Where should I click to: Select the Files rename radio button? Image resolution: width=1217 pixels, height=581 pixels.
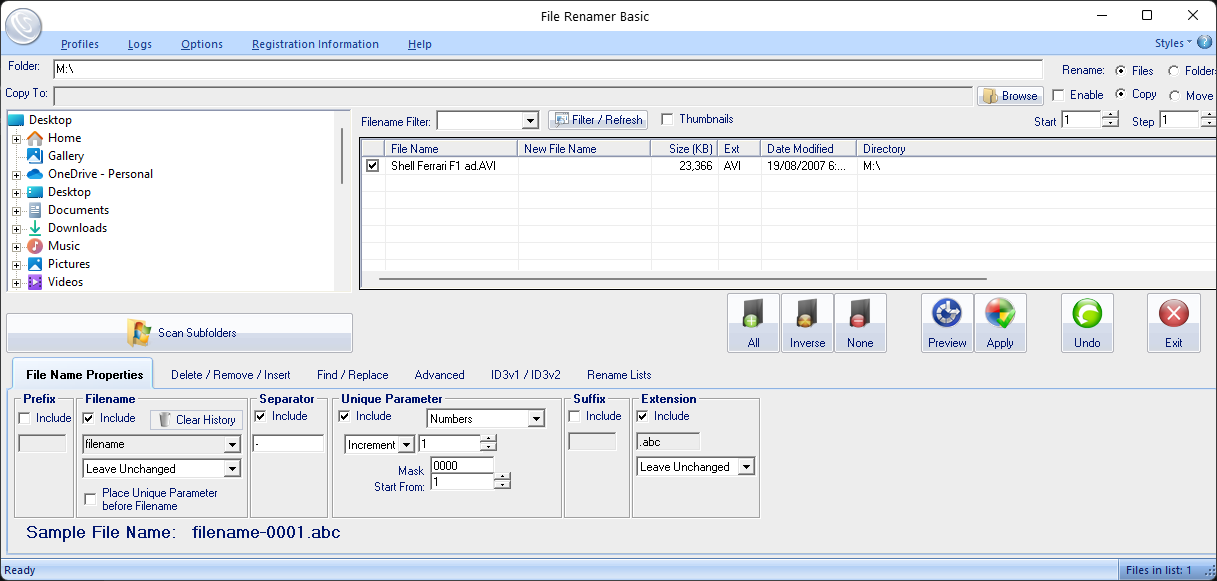click(x=1120, y=71)
